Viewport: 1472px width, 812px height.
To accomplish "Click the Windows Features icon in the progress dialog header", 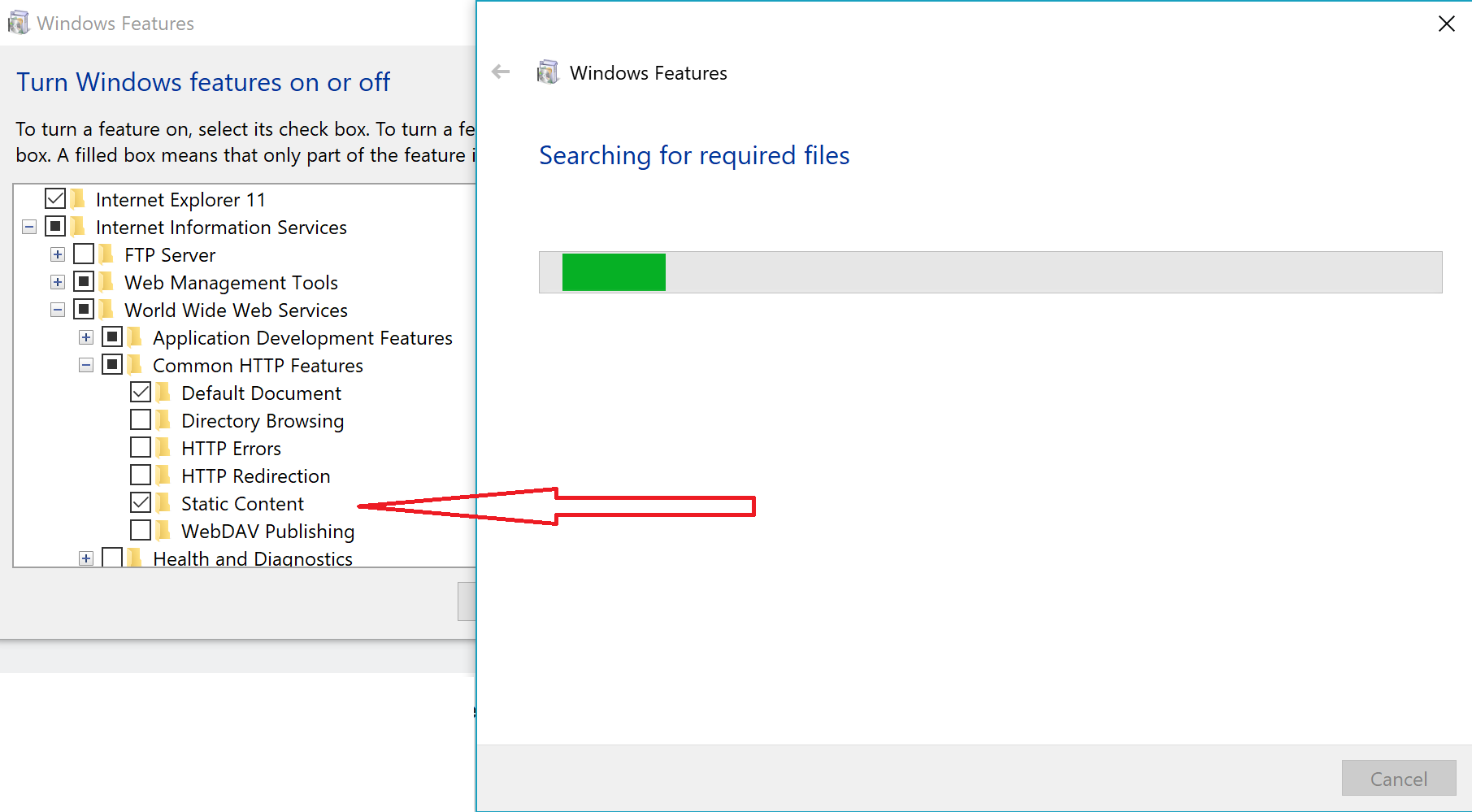I will click(548, 72).
